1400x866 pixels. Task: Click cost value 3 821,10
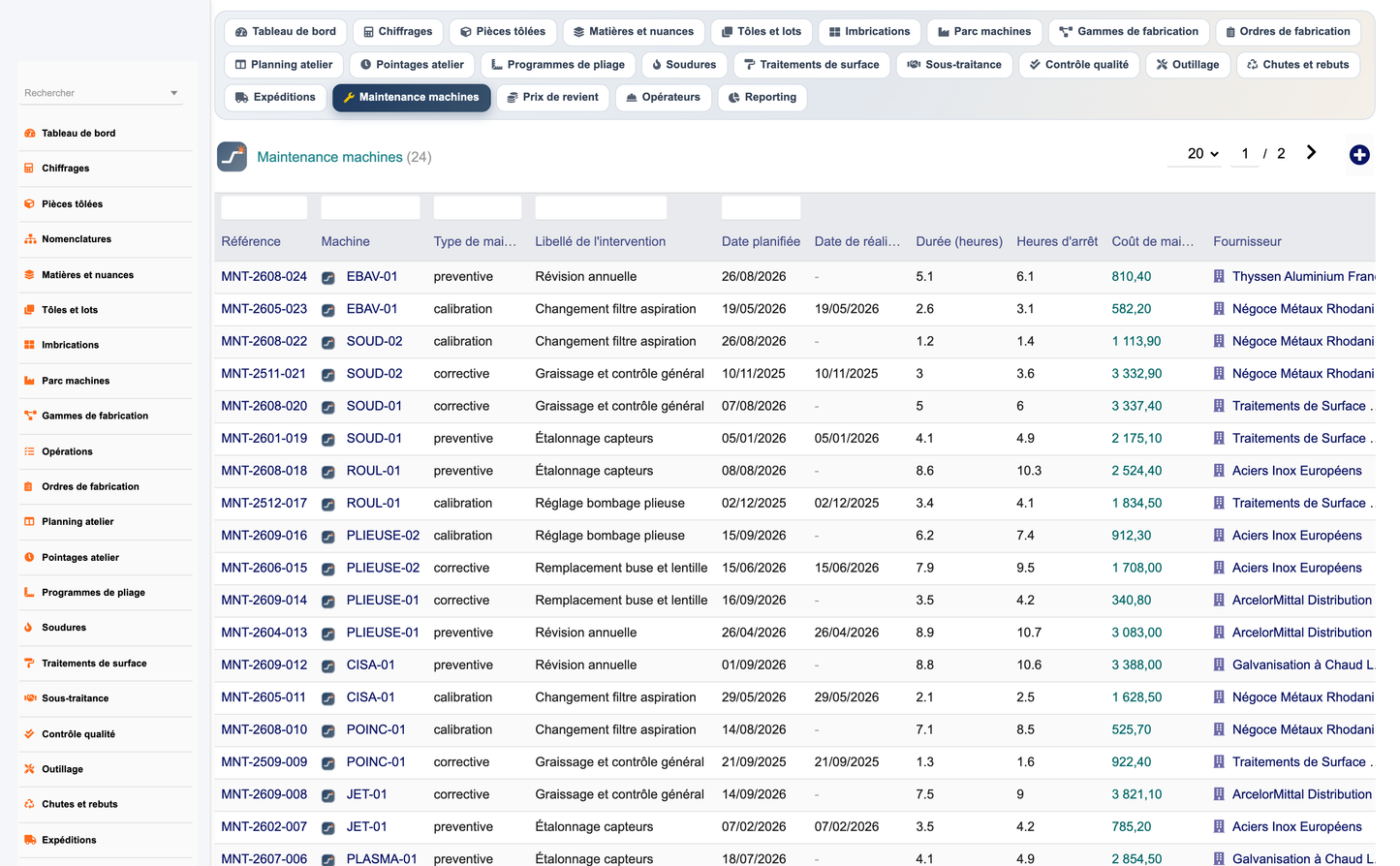point(1136,794)
